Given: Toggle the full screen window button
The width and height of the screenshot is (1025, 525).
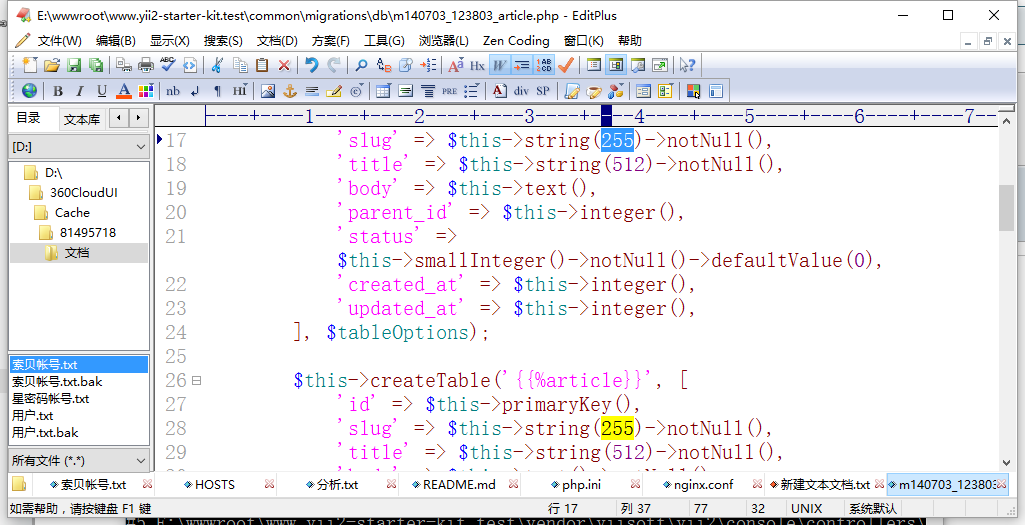Looking at the screenshot, I should click(x=660, y=65).
